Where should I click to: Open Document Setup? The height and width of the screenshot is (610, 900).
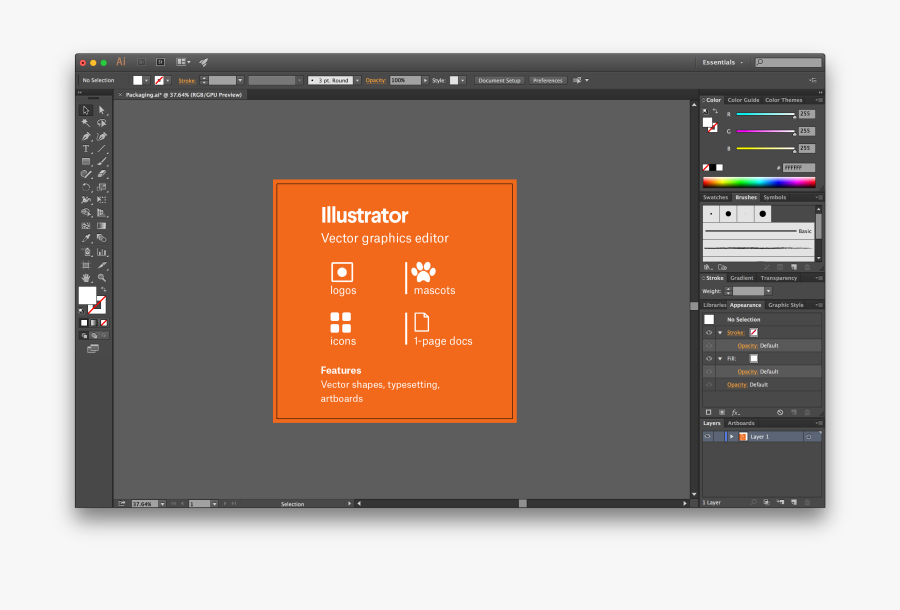(499, 80)
